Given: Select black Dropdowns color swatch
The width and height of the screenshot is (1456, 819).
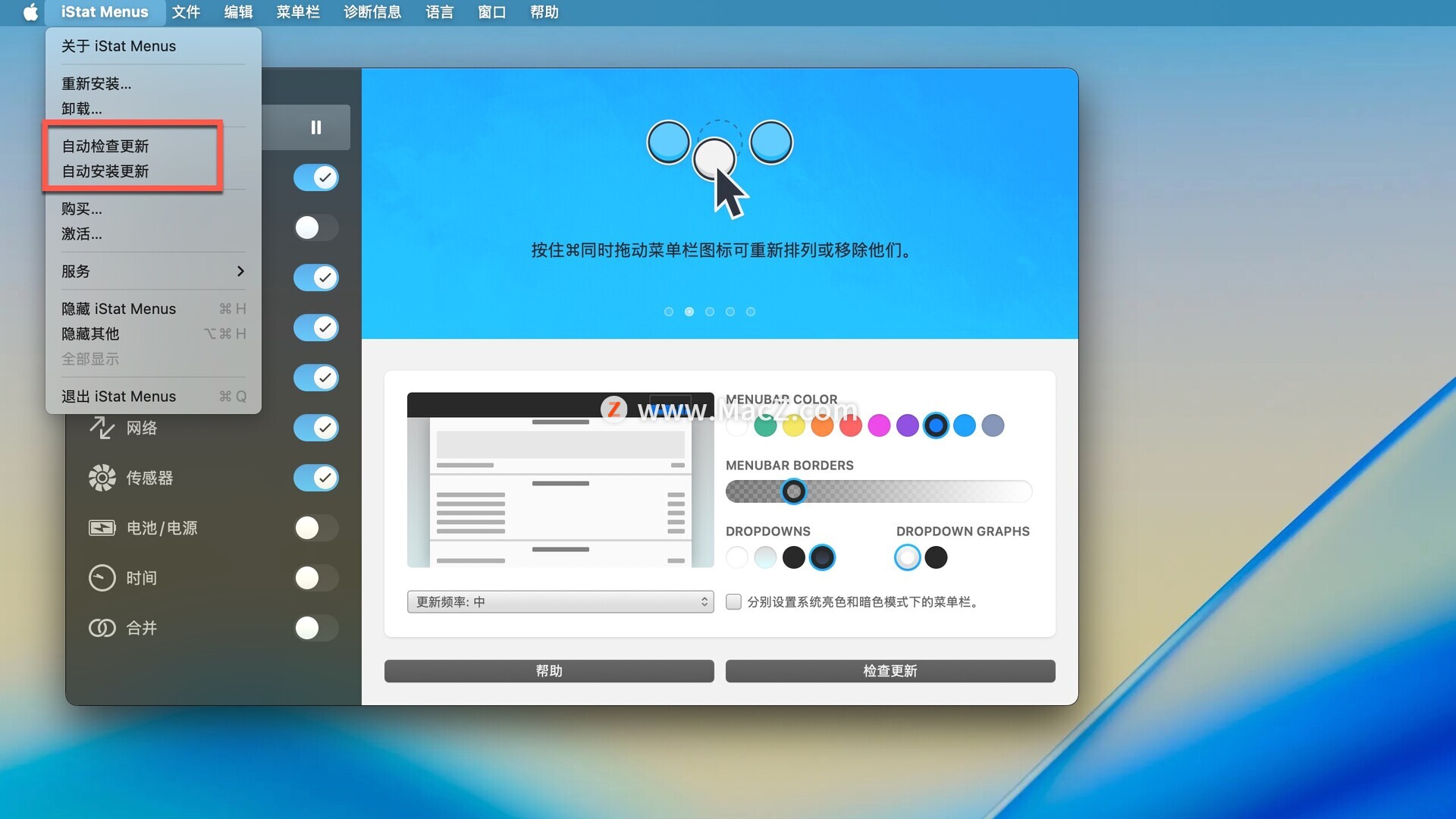Looking at the screenshot, I should point(794,557).
